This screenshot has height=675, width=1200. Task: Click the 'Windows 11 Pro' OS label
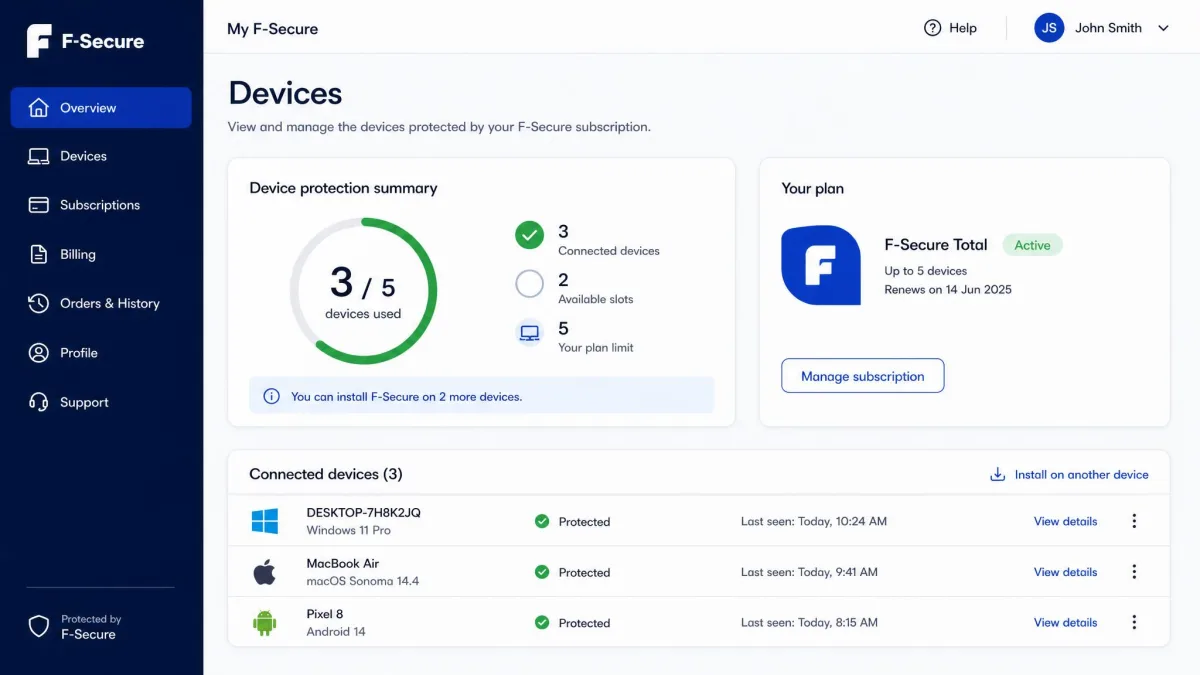349,530
